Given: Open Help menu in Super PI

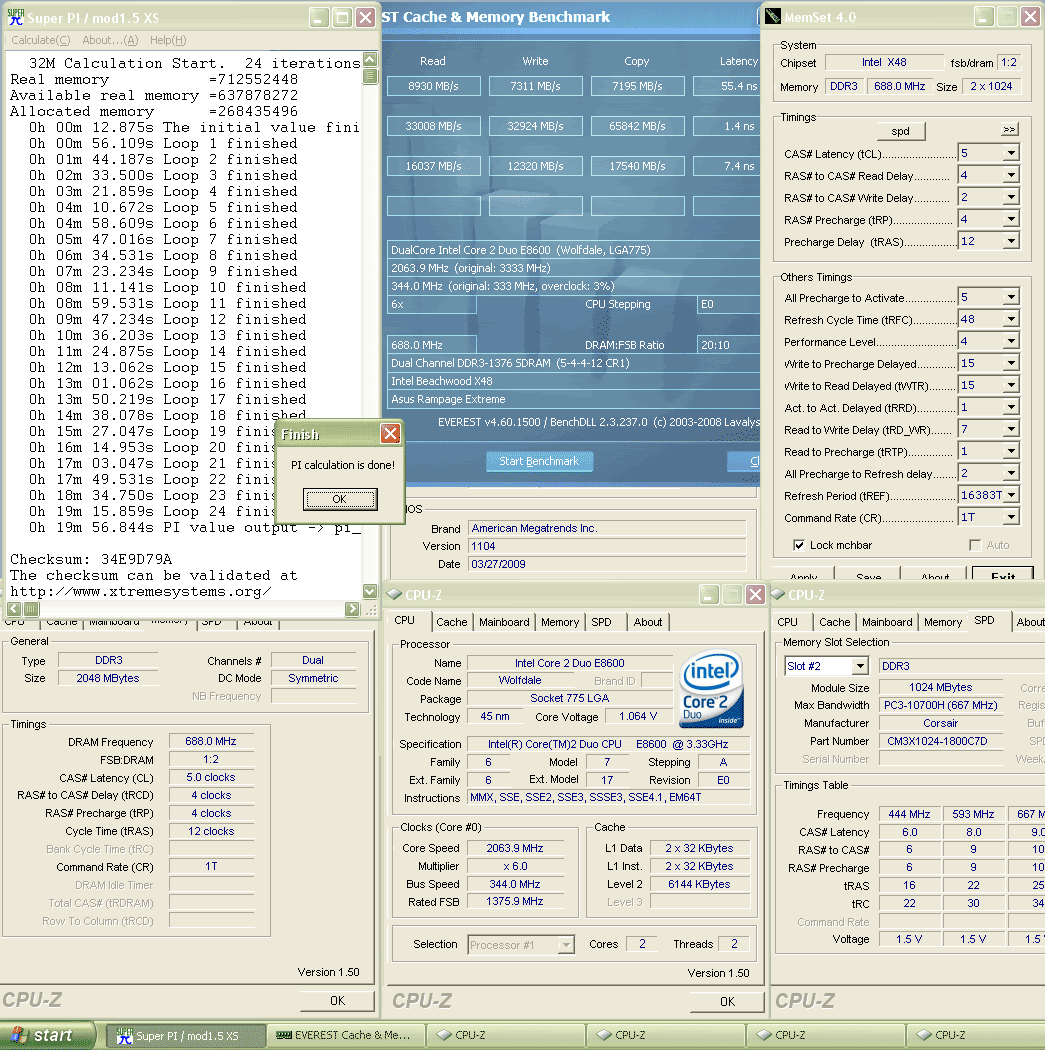Looking at the screenshot, I should 168,40.
